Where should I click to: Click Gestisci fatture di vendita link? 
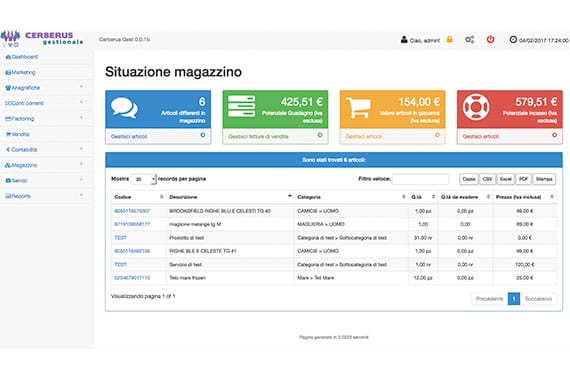point(258,136)
